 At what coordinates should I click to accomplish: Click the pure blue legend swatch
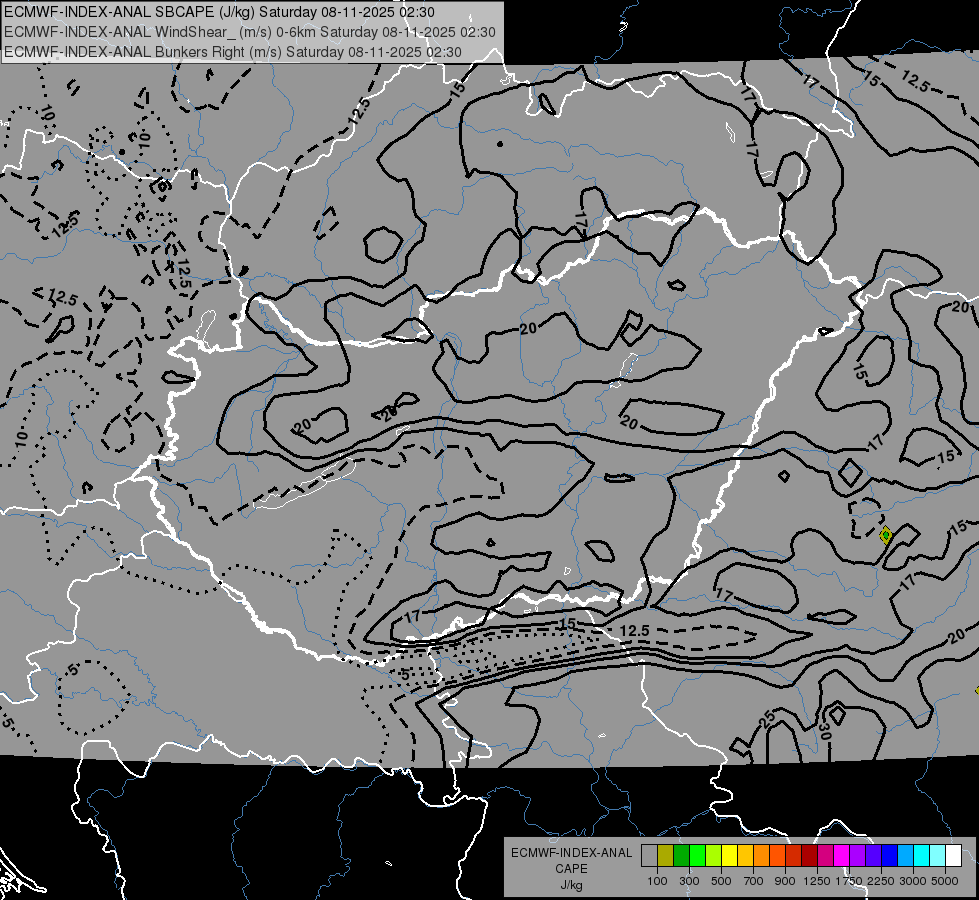click(x=890, y=856)
